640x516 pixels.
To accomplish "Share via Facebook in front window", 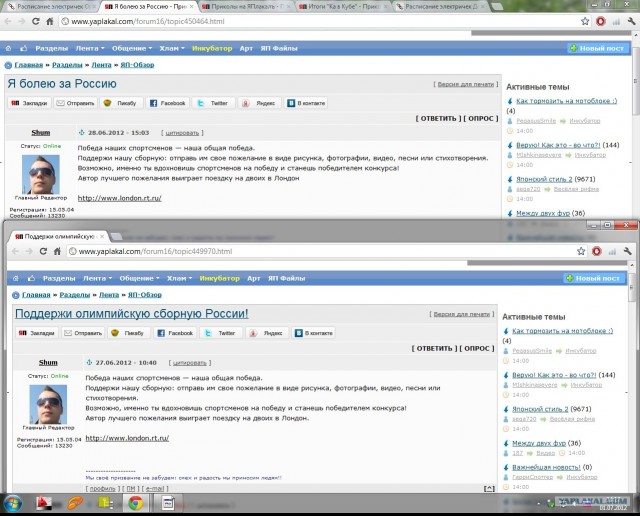I will 175,333.
